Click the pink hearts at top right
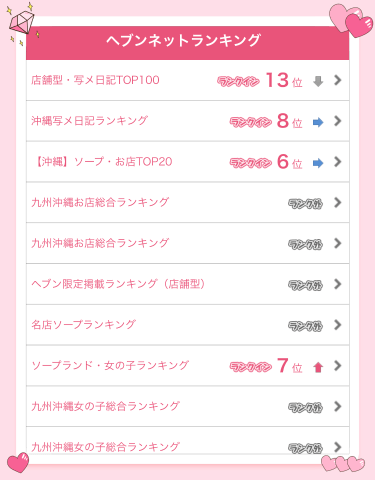The height and width of the screenshot is (480, 375). 351,19
